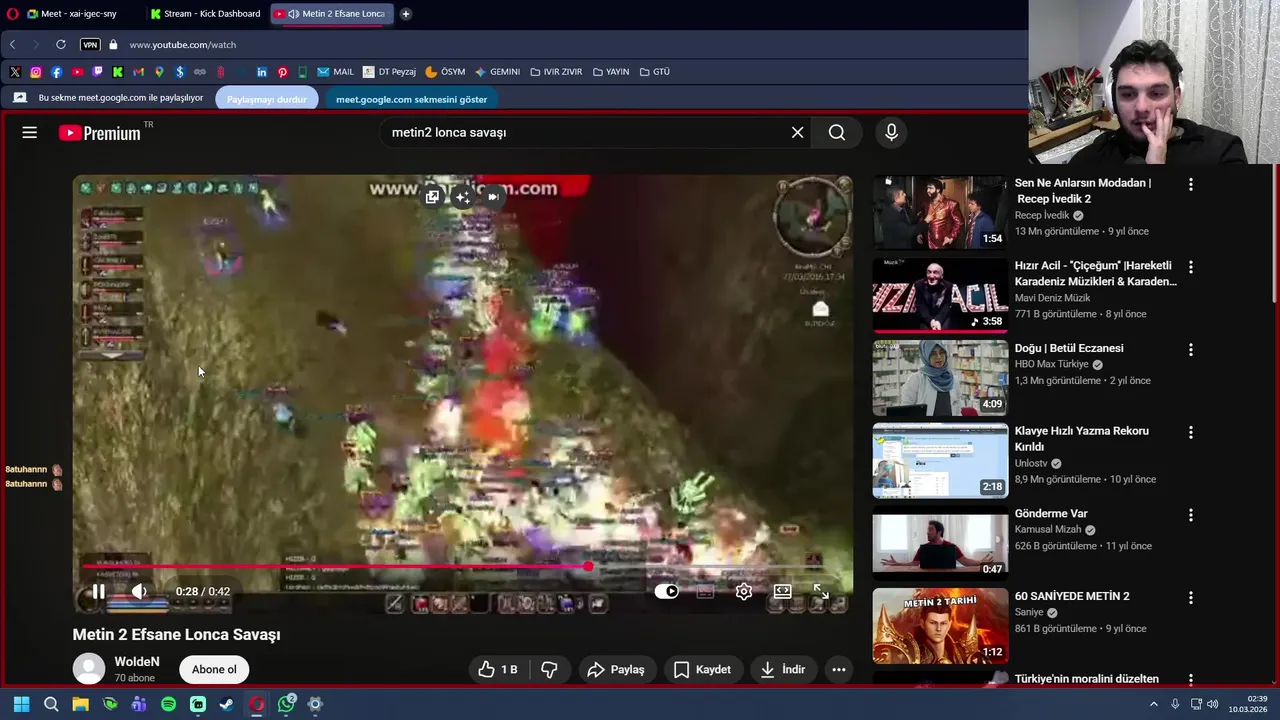Screen dimensions: 1280x720
Task: Open the GEMINI bookmark
Action: tap(497, 72)
